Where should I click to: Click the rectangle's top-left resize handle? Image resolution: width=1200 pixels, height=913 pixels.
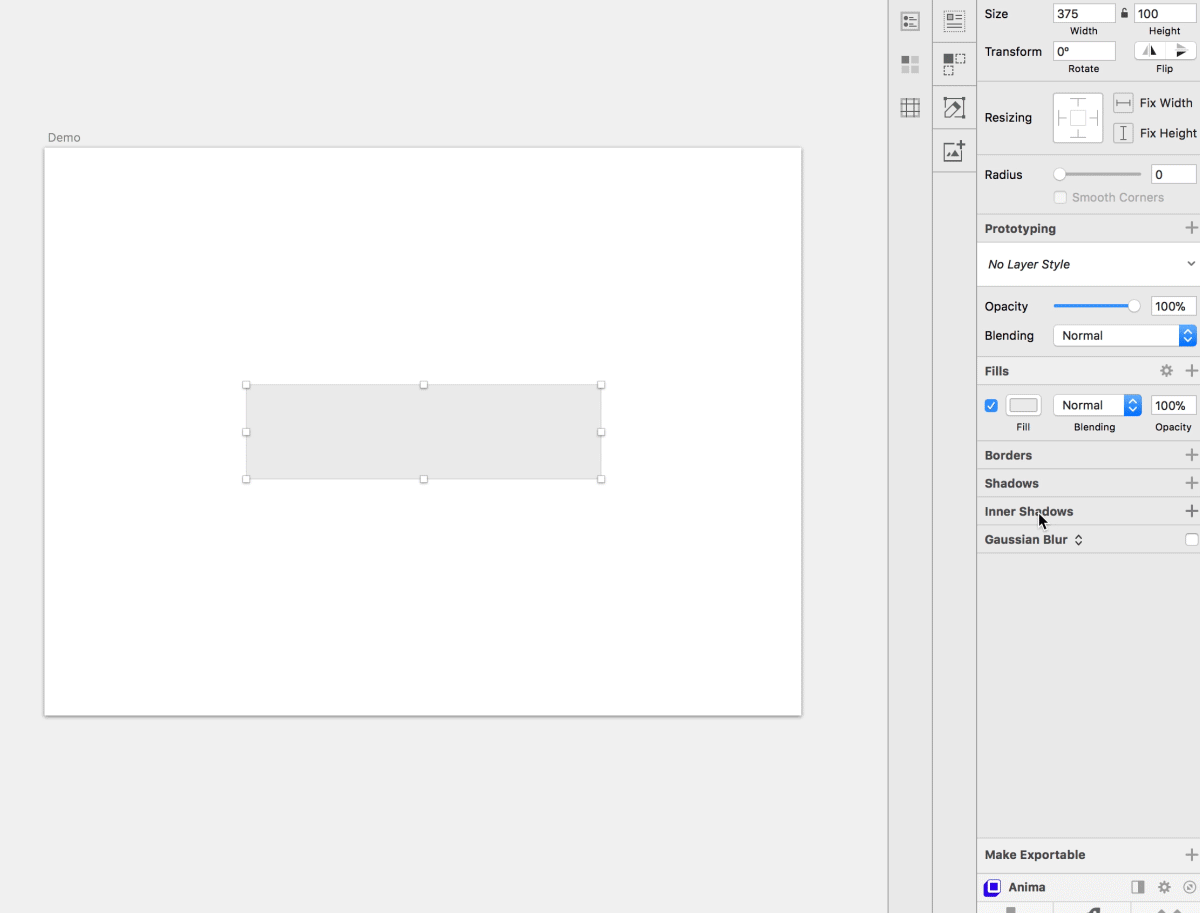click(x=246, y=385)
